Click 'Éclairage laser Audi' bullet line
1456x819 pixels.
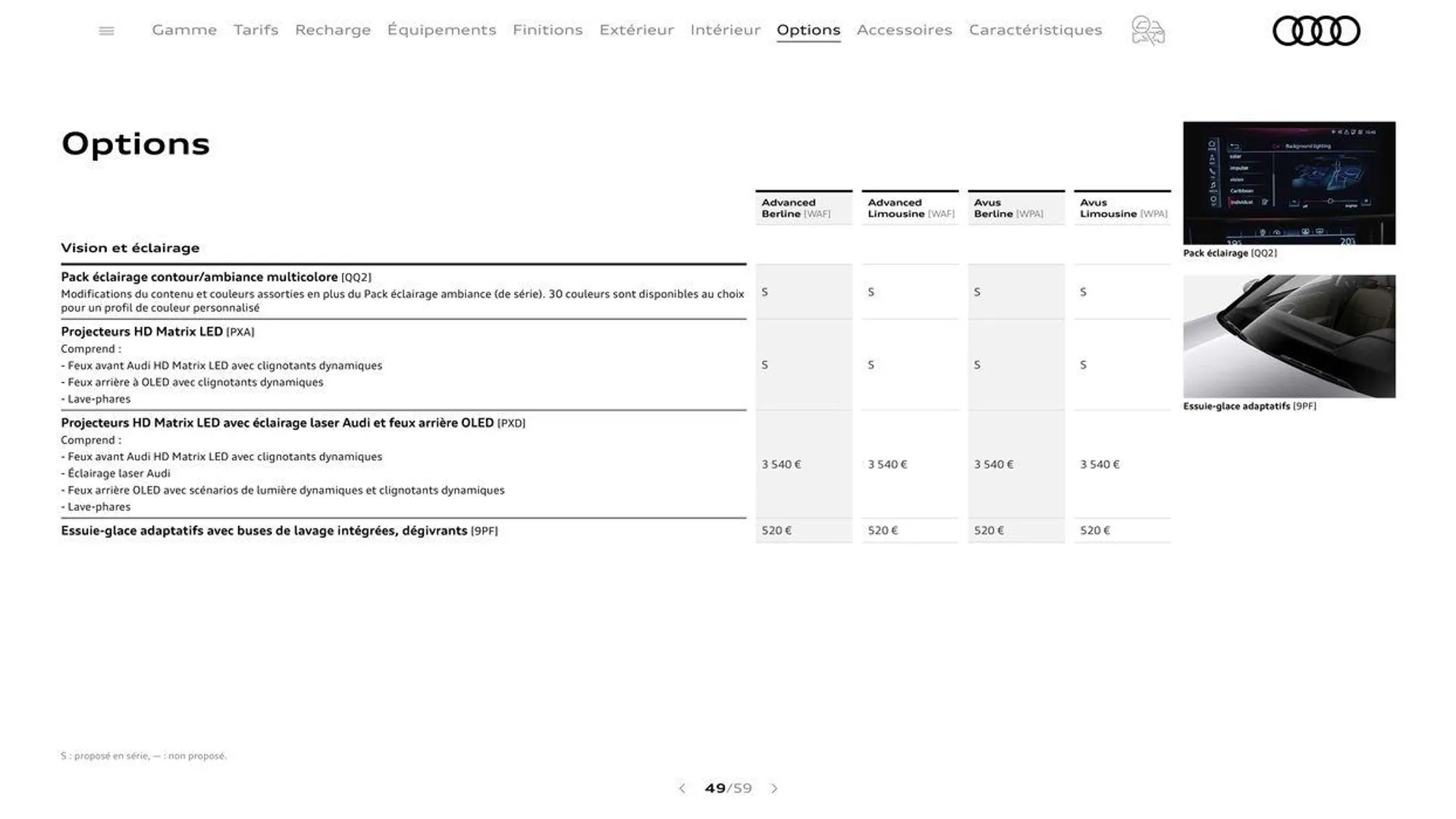116,473
